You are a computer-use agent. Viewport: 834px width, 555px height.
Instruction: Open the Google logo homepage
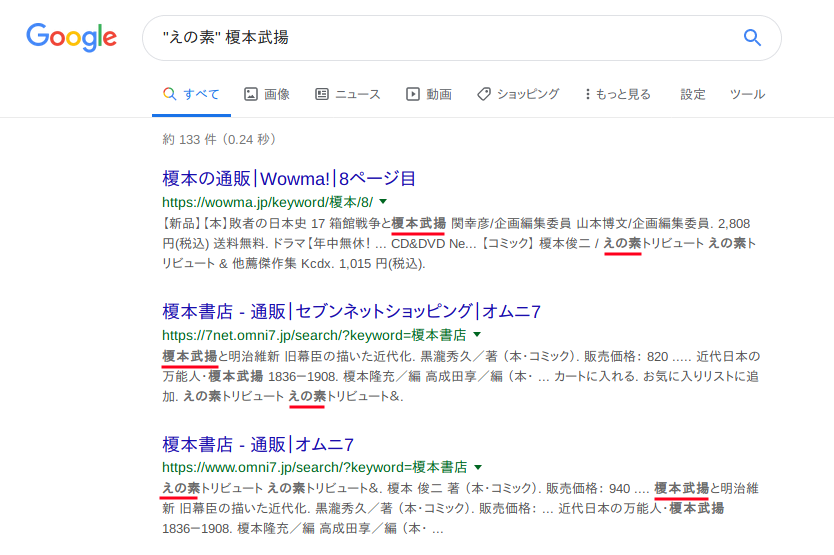(x=72, y=37)
